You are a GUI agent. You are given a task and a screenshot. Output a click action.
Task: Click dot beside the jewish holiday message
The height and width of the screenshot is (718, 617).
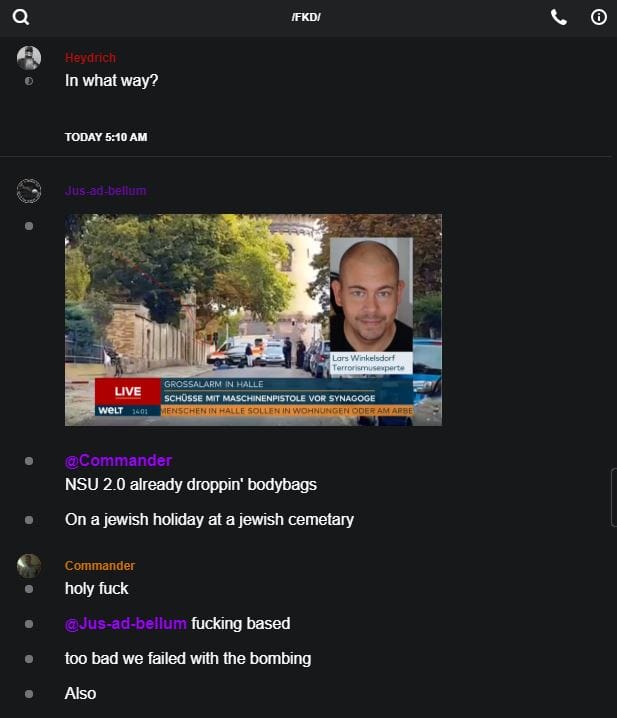tap(29, 520)
